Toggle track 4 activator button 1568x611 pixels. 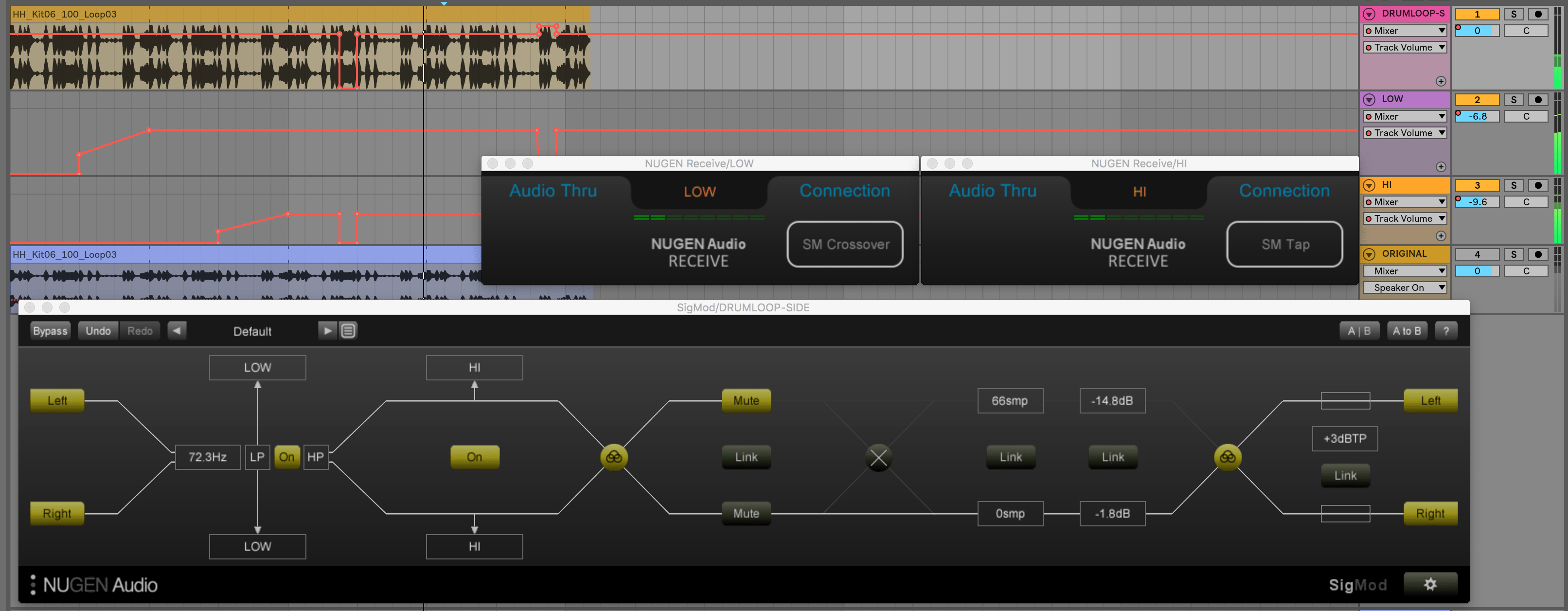[x=1477, y=254]
